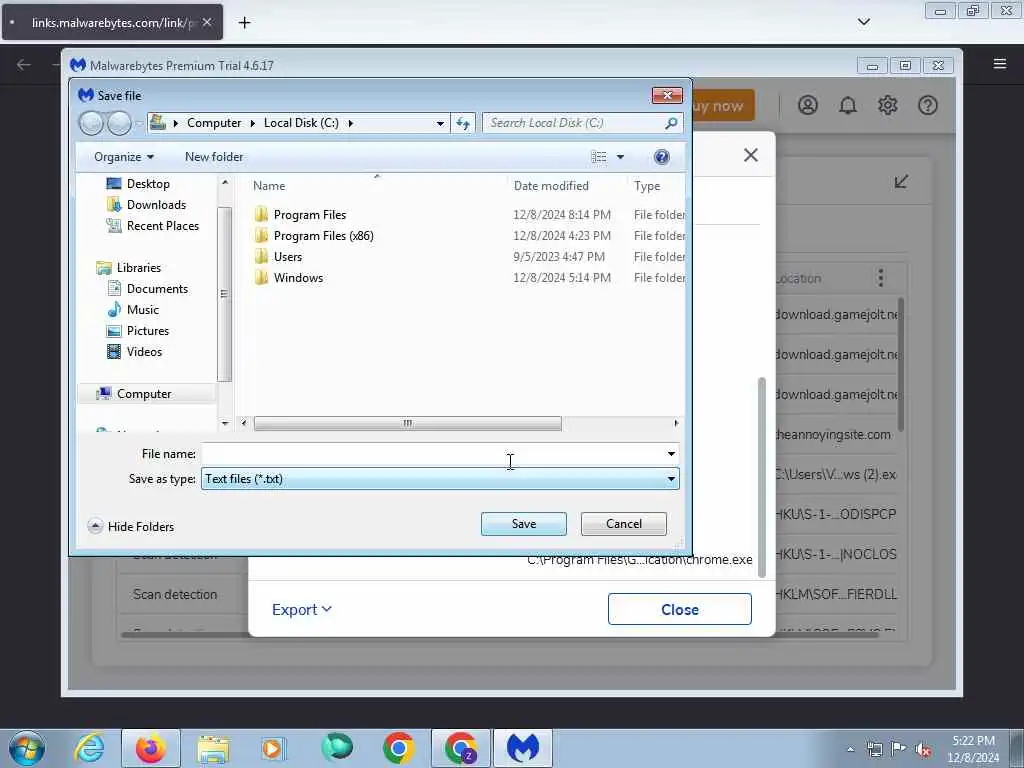Cancel the Save file dialog

click(624, 524)
